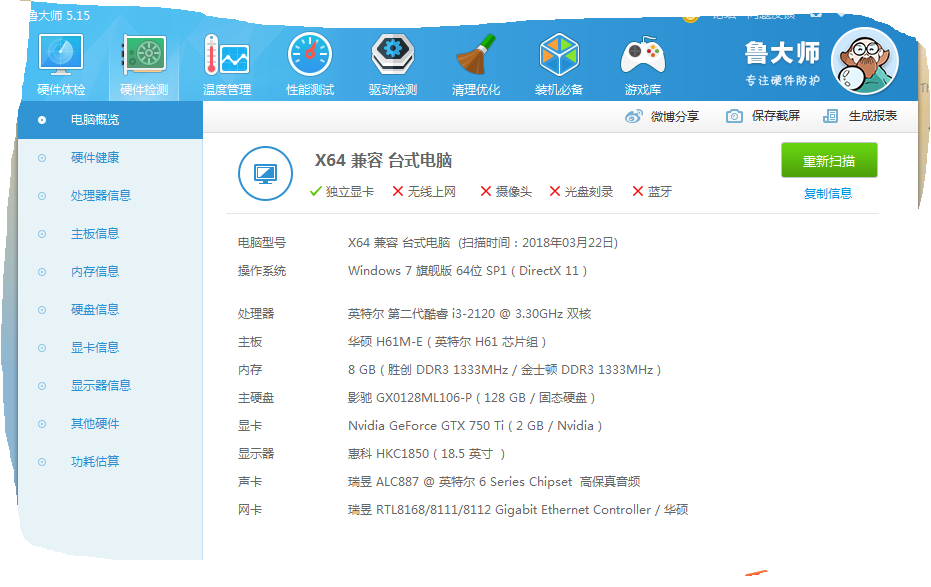
Task: Click 无线上网 red cross feature
Action: [x=424, y=192]
